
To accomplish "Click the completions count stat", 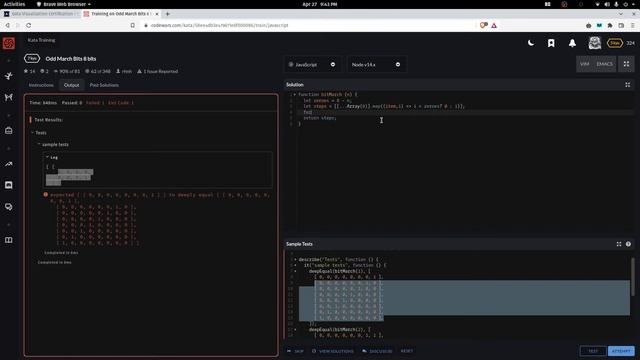I will (98, 71).
